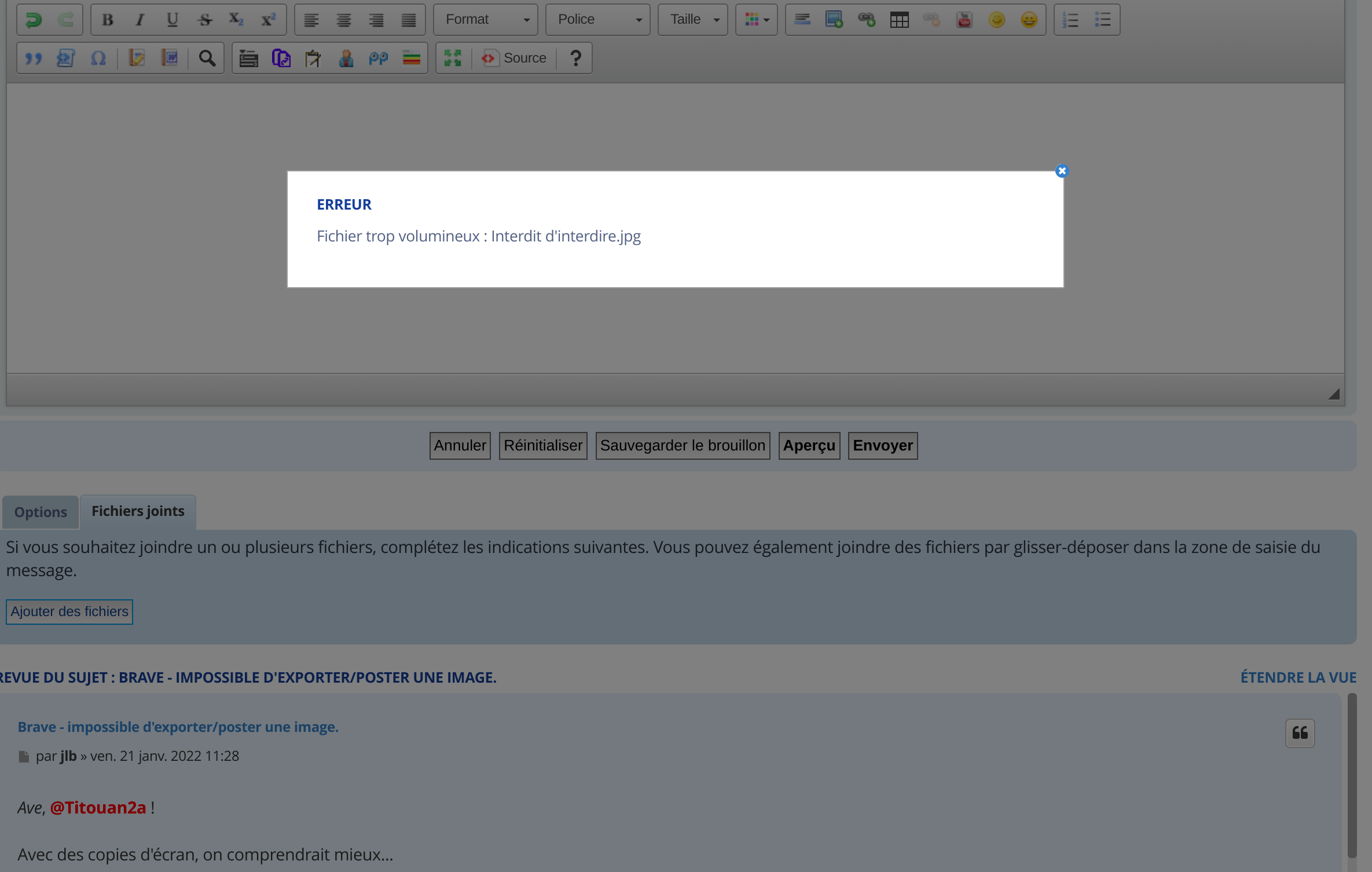Insert a YouTube video

point(964,20)
